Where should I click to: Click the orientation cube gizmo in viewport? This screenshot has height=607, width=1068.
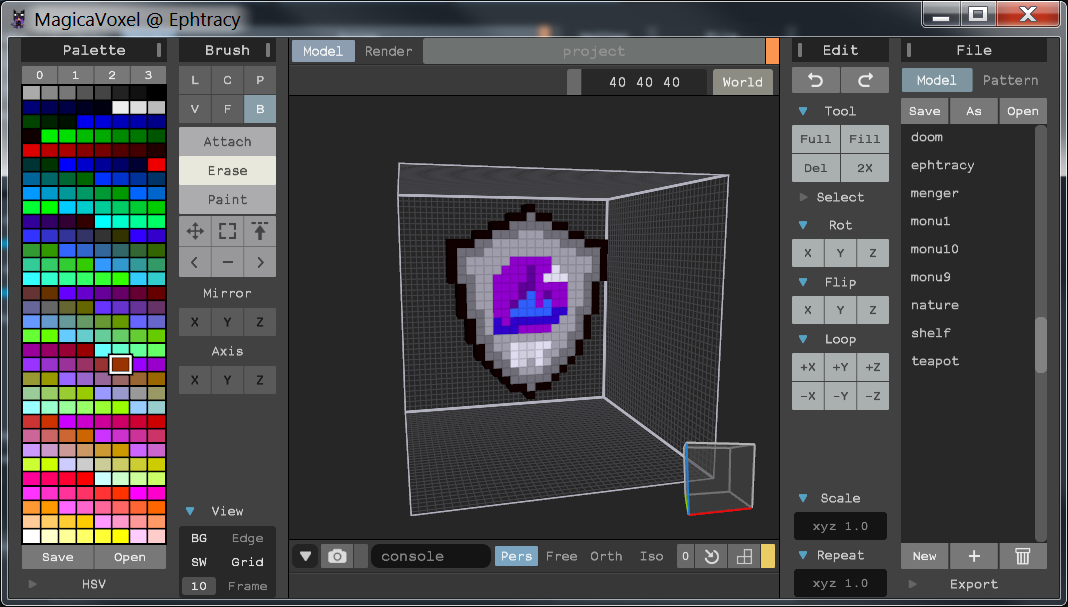point(719,478)
